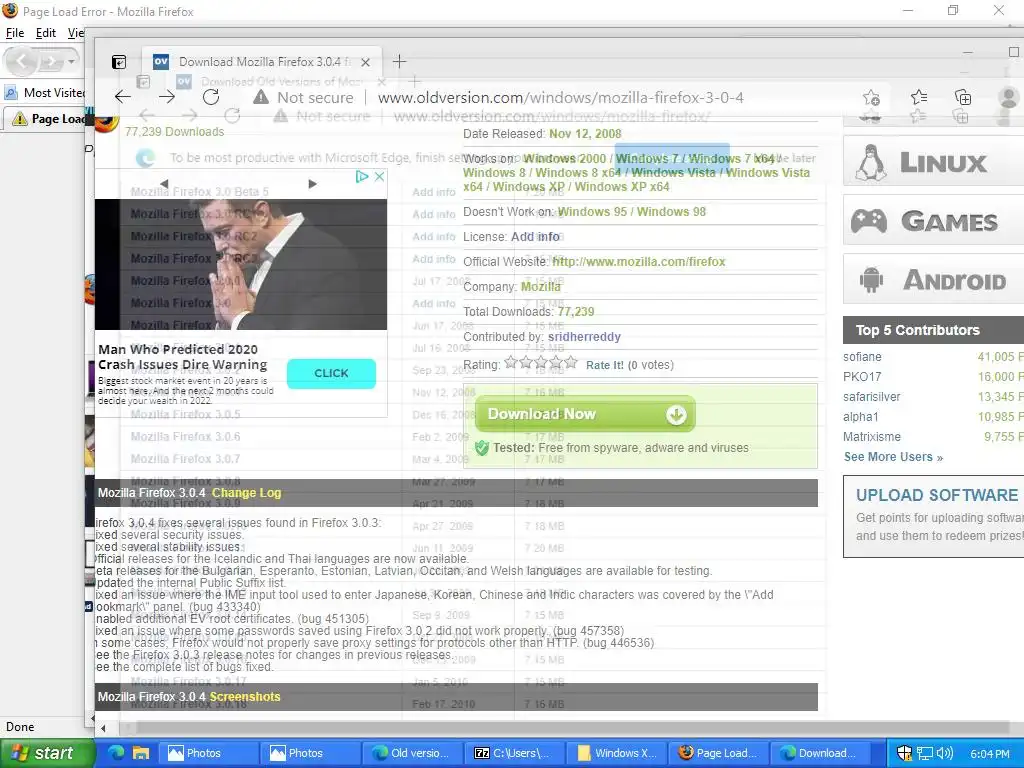Viewport: 1024px width, 768px height.
Task: Open a new tab with the plus icon
Action: [399, 61]
